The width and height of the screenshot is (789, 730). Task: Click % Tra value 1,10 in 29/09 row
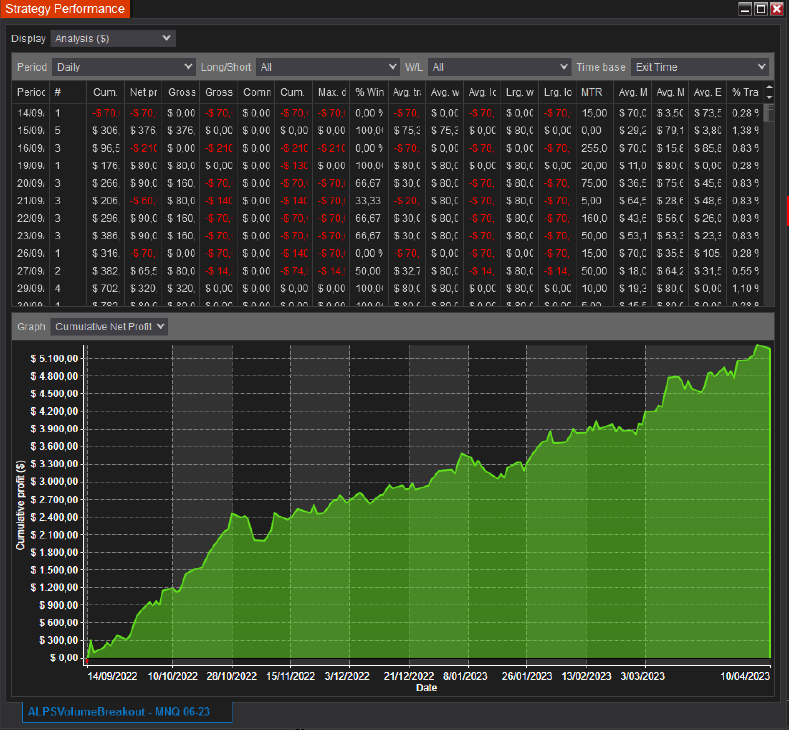pos(745,288)
